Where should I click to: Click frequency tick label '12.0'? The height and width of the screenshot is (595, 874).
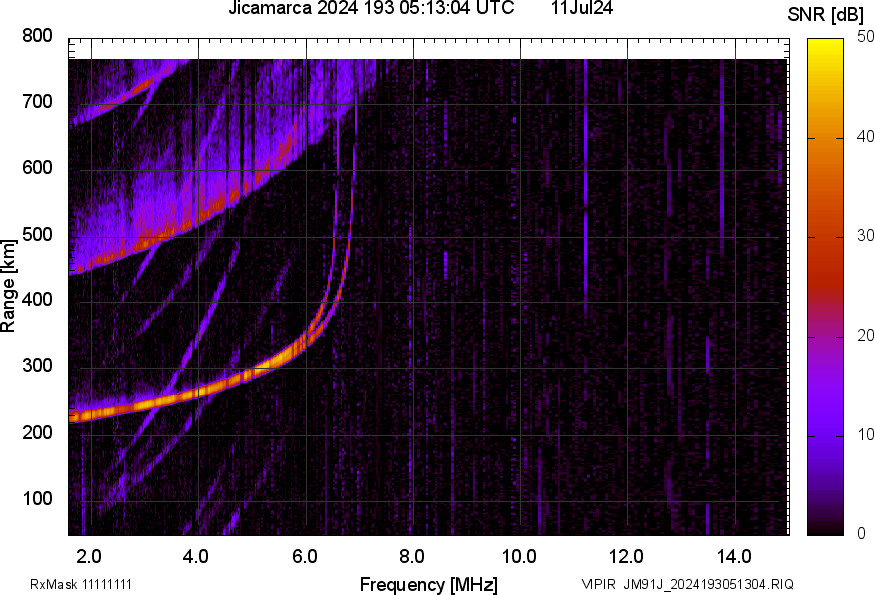click(x=626, y=557)
